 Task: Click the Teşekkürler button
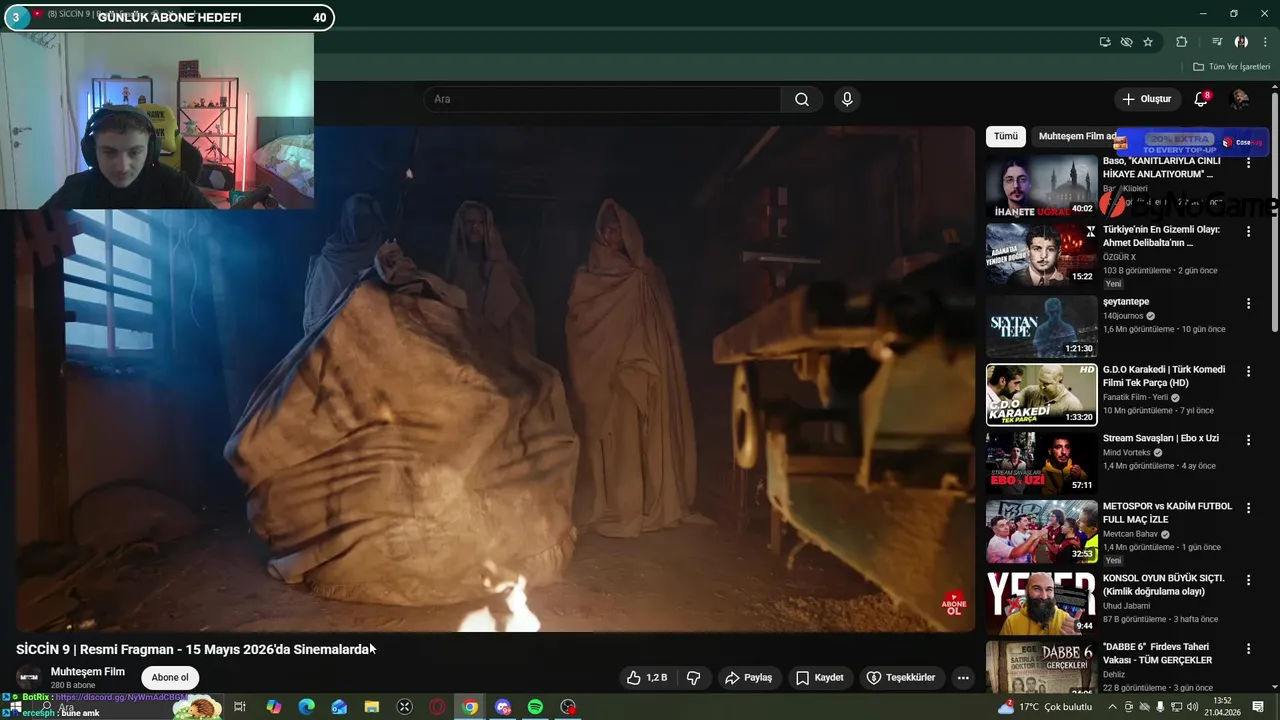tap(901, 678)
